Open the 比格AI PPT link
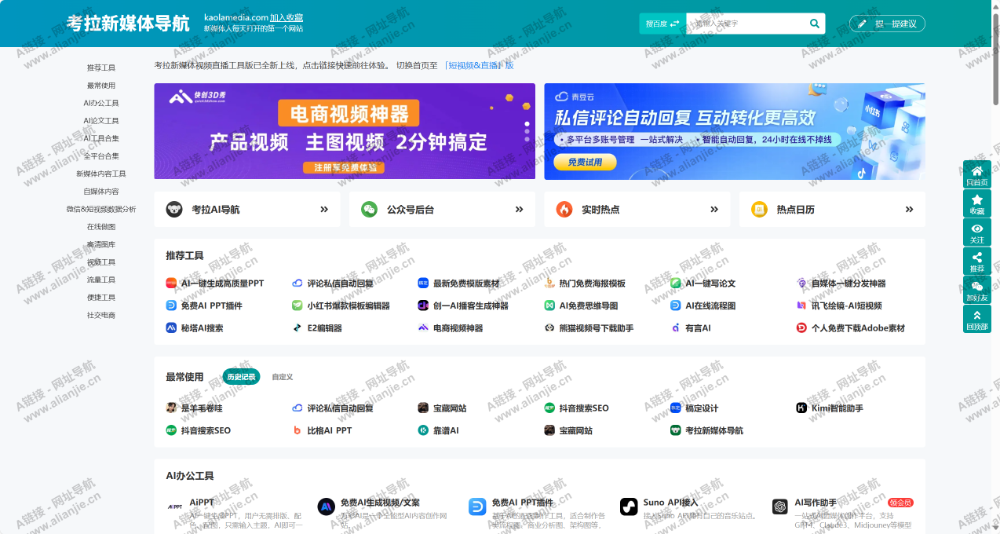The width and height of the screenshot is (1000, 534). click(330, 431)
